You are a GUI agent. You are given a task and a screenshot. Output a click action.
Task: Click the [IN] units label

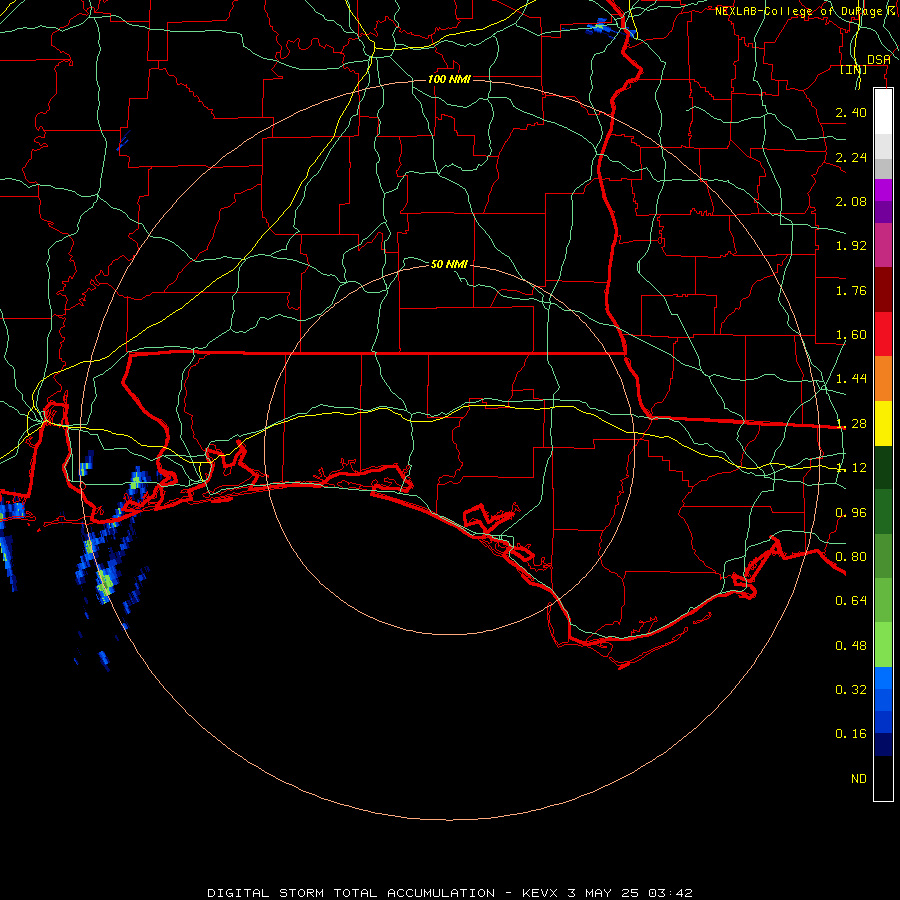click(x=854, y=69)
